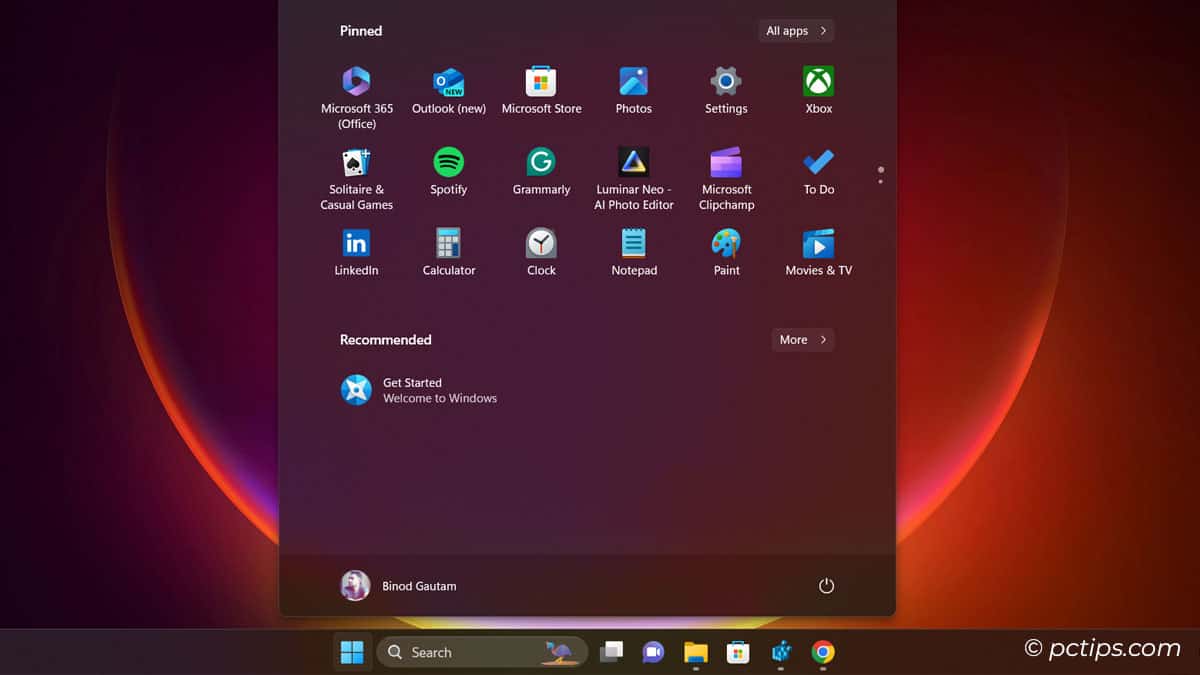Open Outlook (new)
1200x675 pixels.
click(x=448, y=82)
